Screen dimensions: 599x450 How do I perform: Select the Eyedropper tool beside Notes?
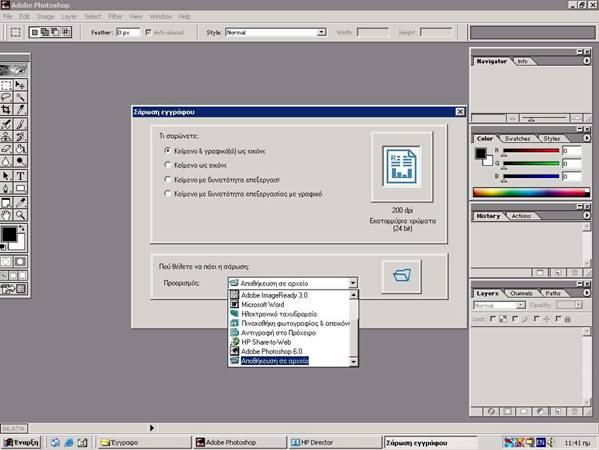[20, 202]
